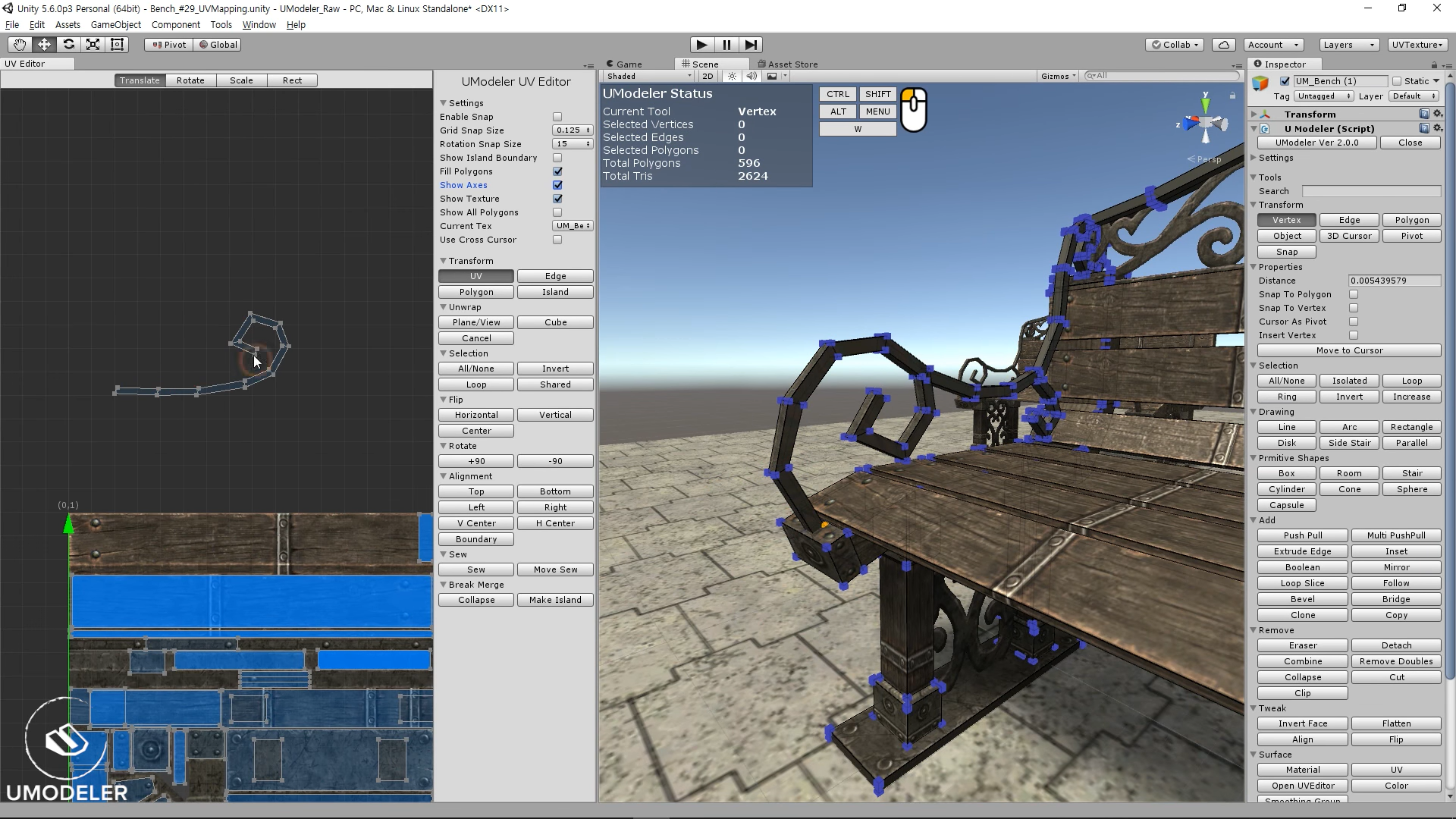This screenshot has height=819, width=1456.
Task: Select the Rotate mode in UV Editor
Action: click(190, 80)
